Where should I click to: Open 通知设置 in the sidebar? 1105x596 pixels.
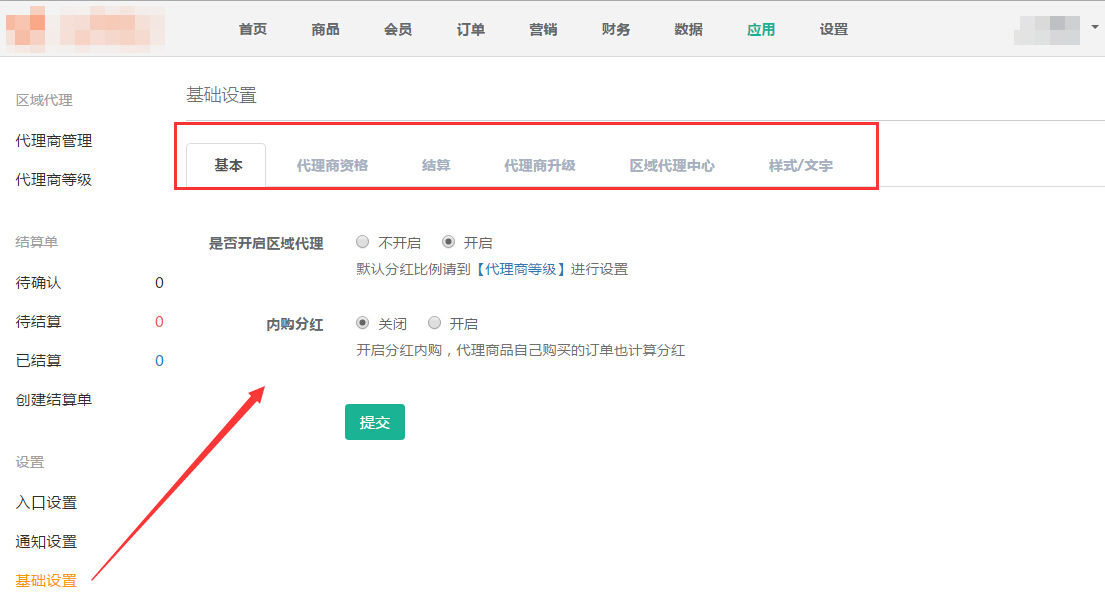tap(46, 542)
